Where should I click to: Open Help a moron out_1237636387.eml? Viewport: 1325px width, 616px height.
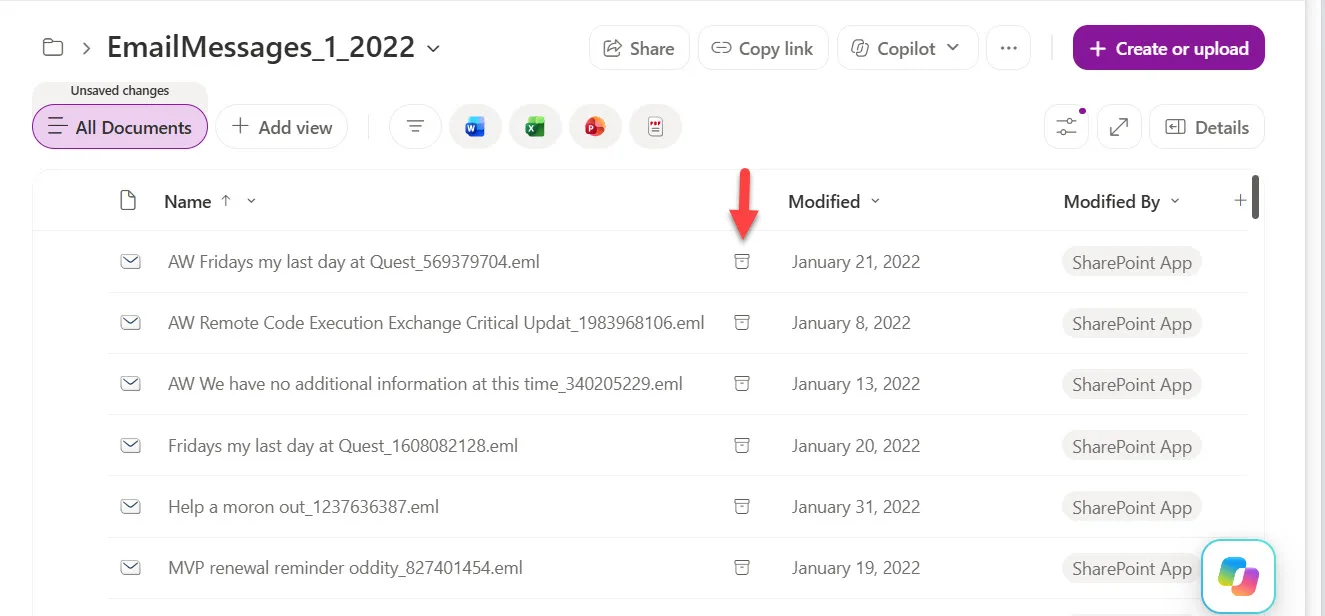coord(304,507)
